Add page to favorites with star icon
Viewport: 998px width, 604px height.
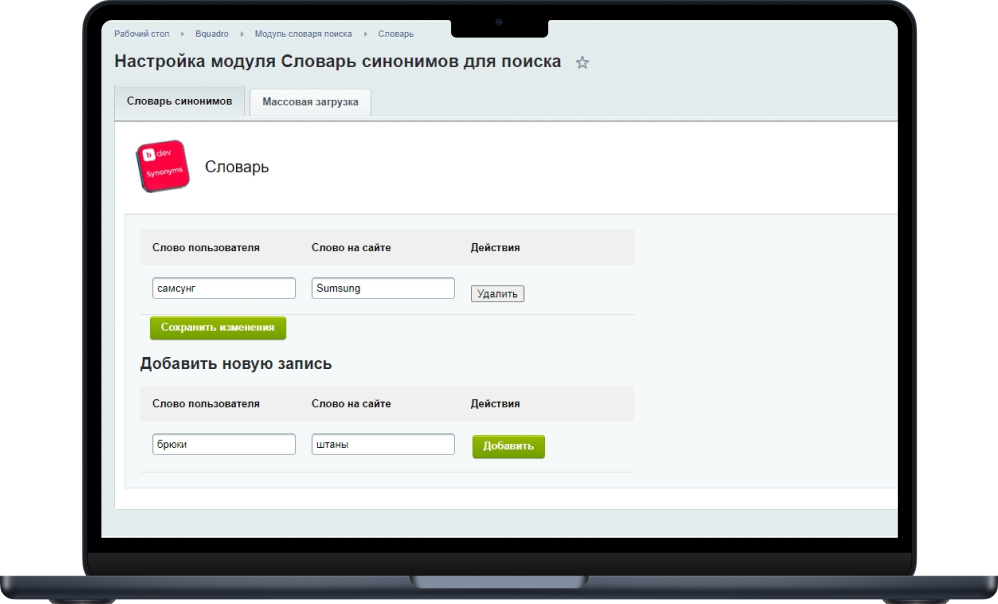coord(582,63)
